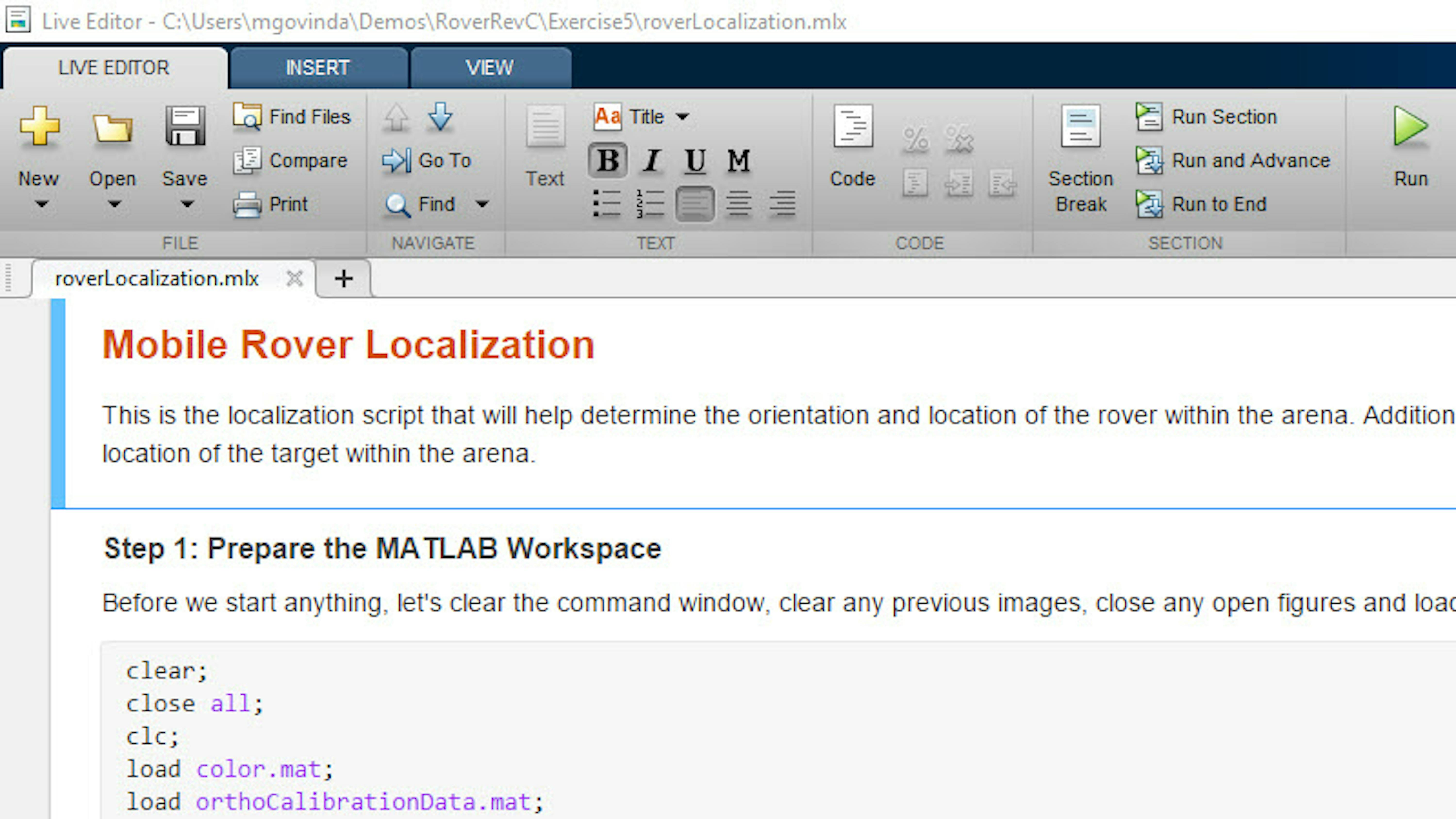Click the Compare files button
The height and width of the screenshot is (819, 1456).
point(290,160)
